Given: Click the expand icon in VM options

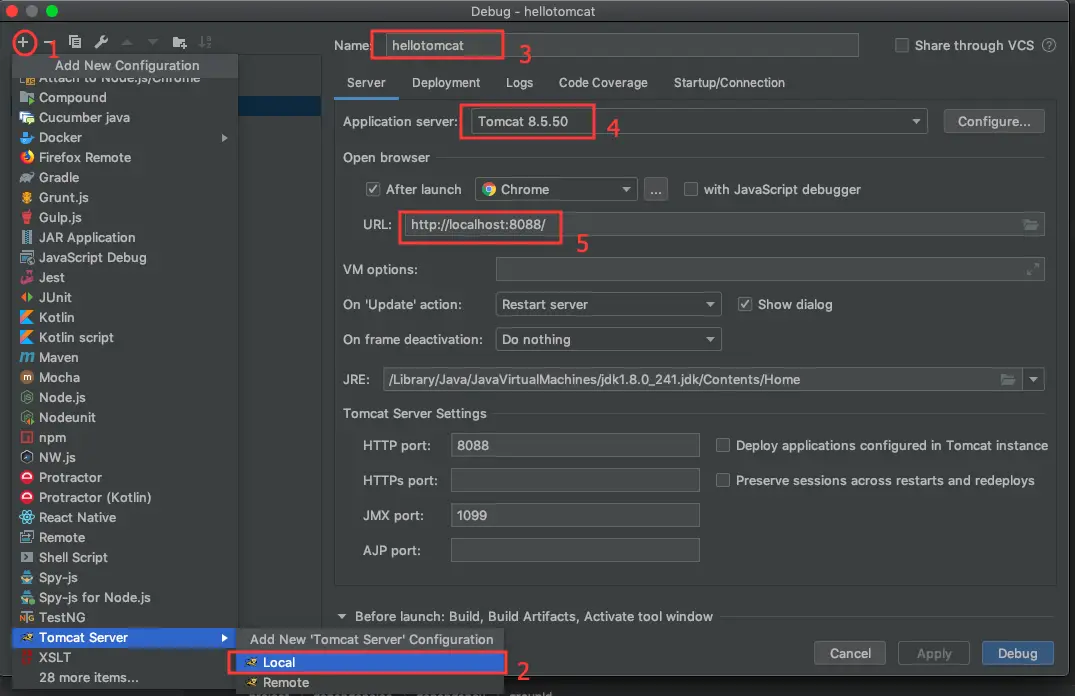Looking at the screenshot, I should pyautogui.click(x=1032, y=269).
